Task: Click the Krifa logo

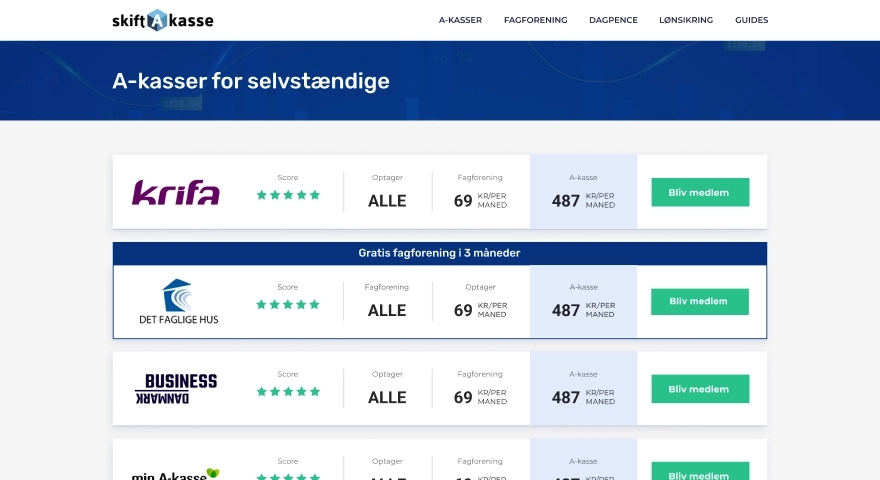Action: [x=176, y=192]
